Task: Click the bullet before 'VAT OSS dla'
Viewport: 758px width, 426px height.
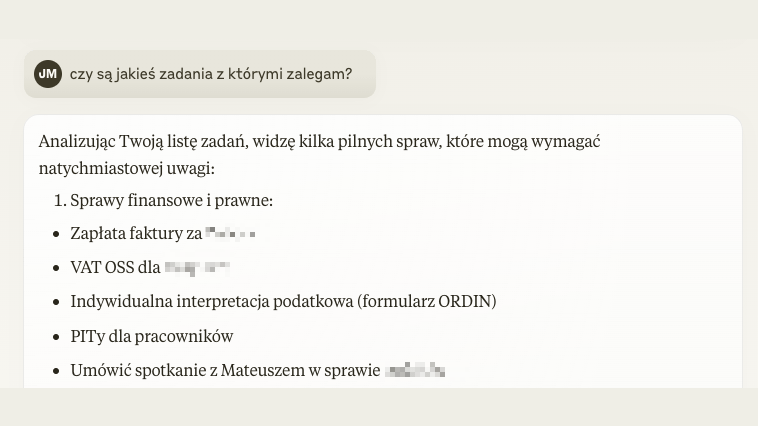Action: click(x=56, y=268)
